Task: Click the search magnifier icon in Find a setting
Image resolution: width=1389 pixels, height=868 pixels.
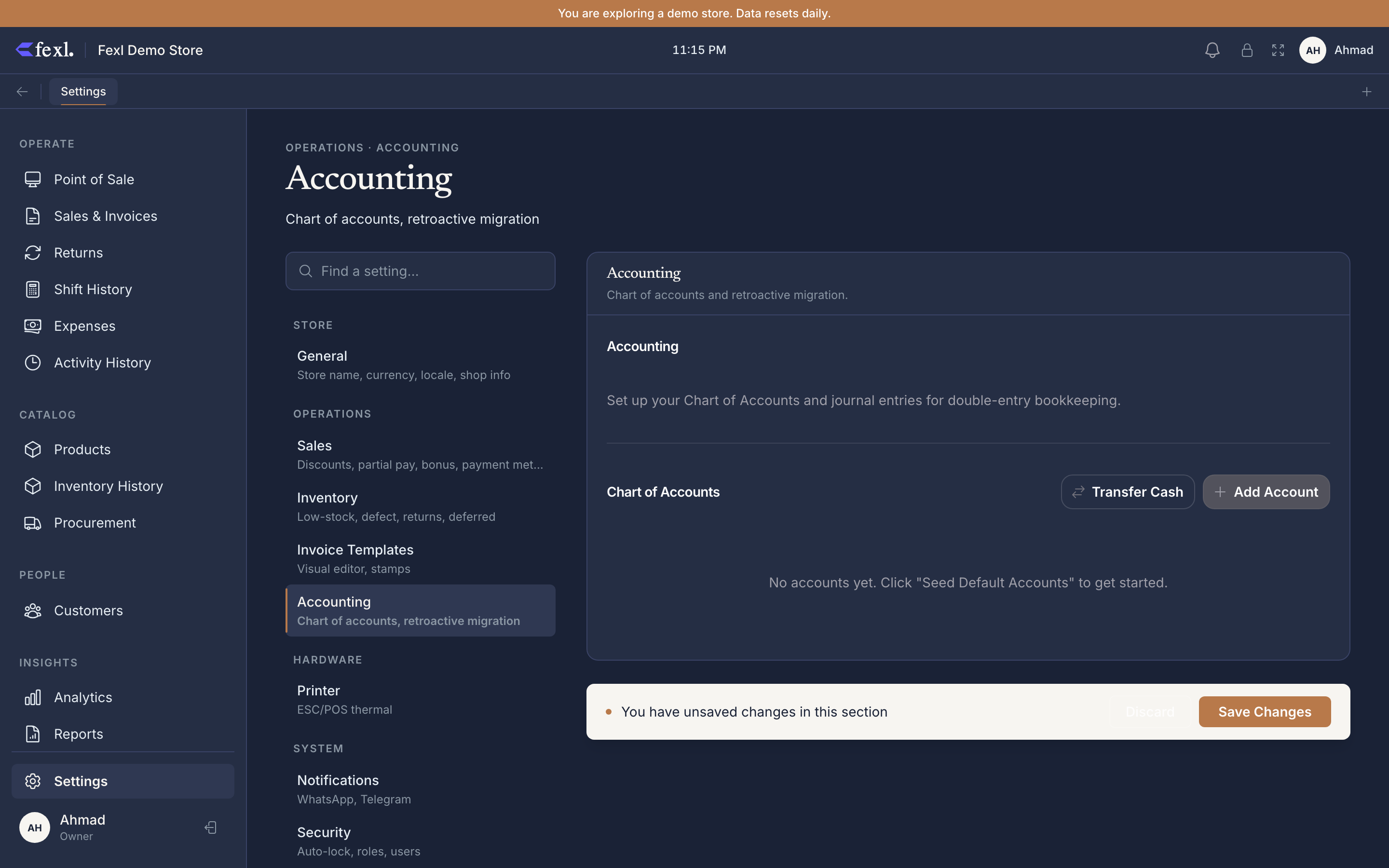Action: [306, 271]
